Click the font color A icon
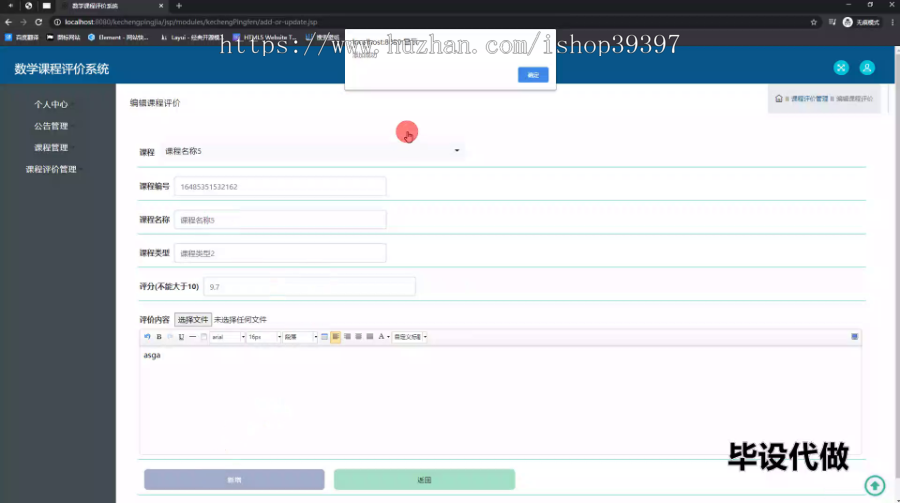This screenshot has height=503, width=900. click(x=381, y=337)
